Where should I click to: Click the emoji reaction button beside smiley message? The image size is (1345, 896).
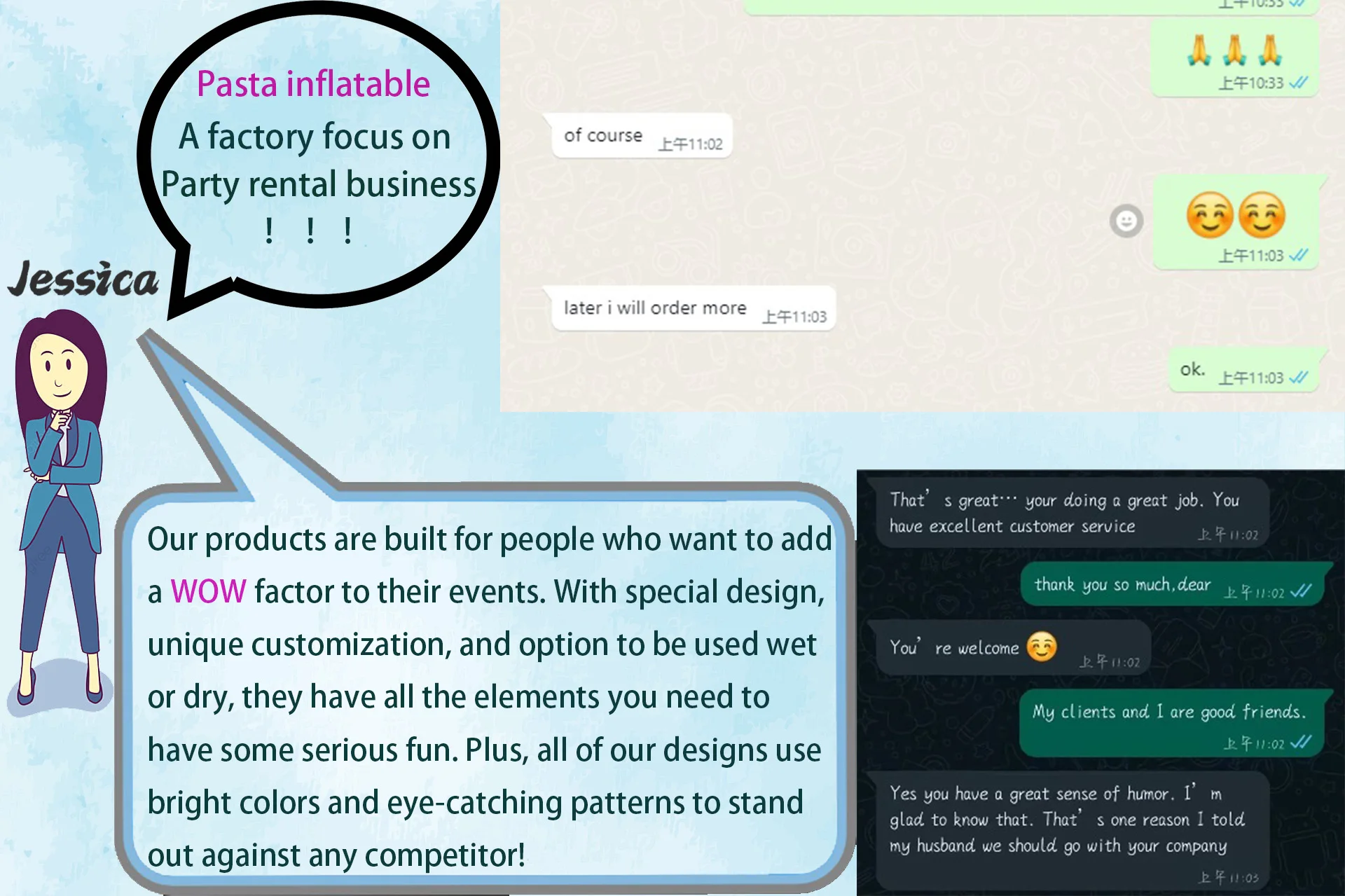click(1126, 221)
